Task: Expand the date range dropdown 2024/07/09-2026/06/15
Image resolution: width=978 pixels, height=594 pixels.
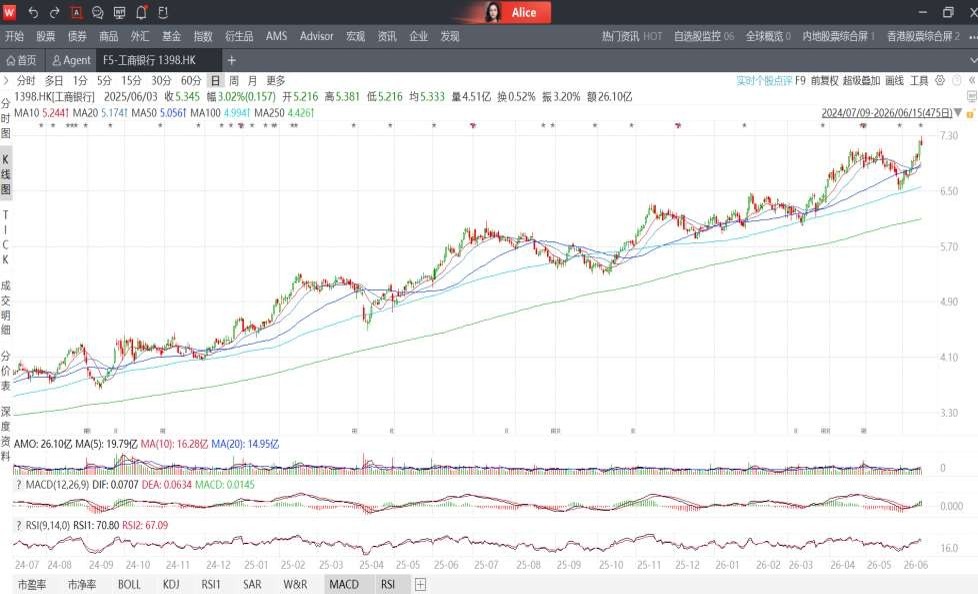Action: pyautogui.click(x=891, y=113)
